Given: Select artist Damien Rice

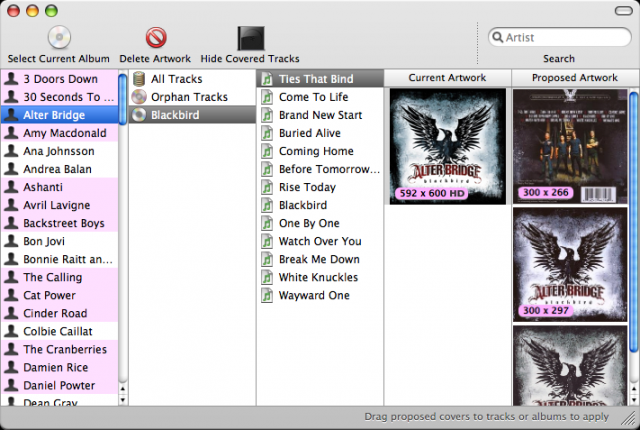Looking at the screenshot, I should (x=60, y=367).
